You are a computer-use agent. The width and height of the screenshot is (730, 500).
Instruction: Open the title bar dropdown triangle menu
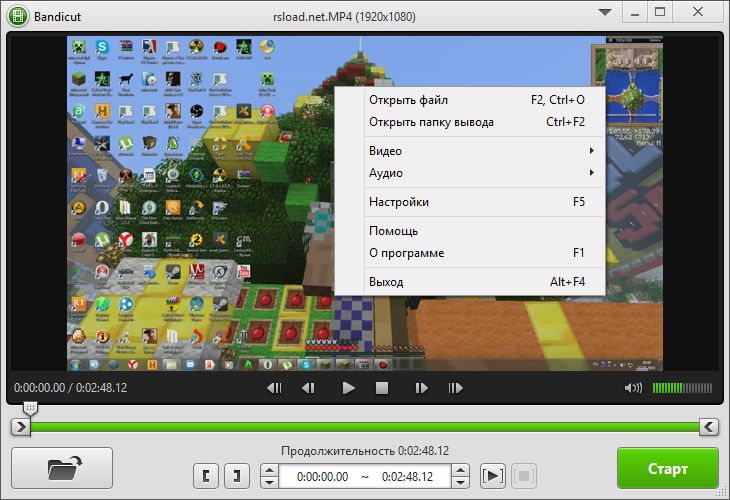(x=605, y=13)
